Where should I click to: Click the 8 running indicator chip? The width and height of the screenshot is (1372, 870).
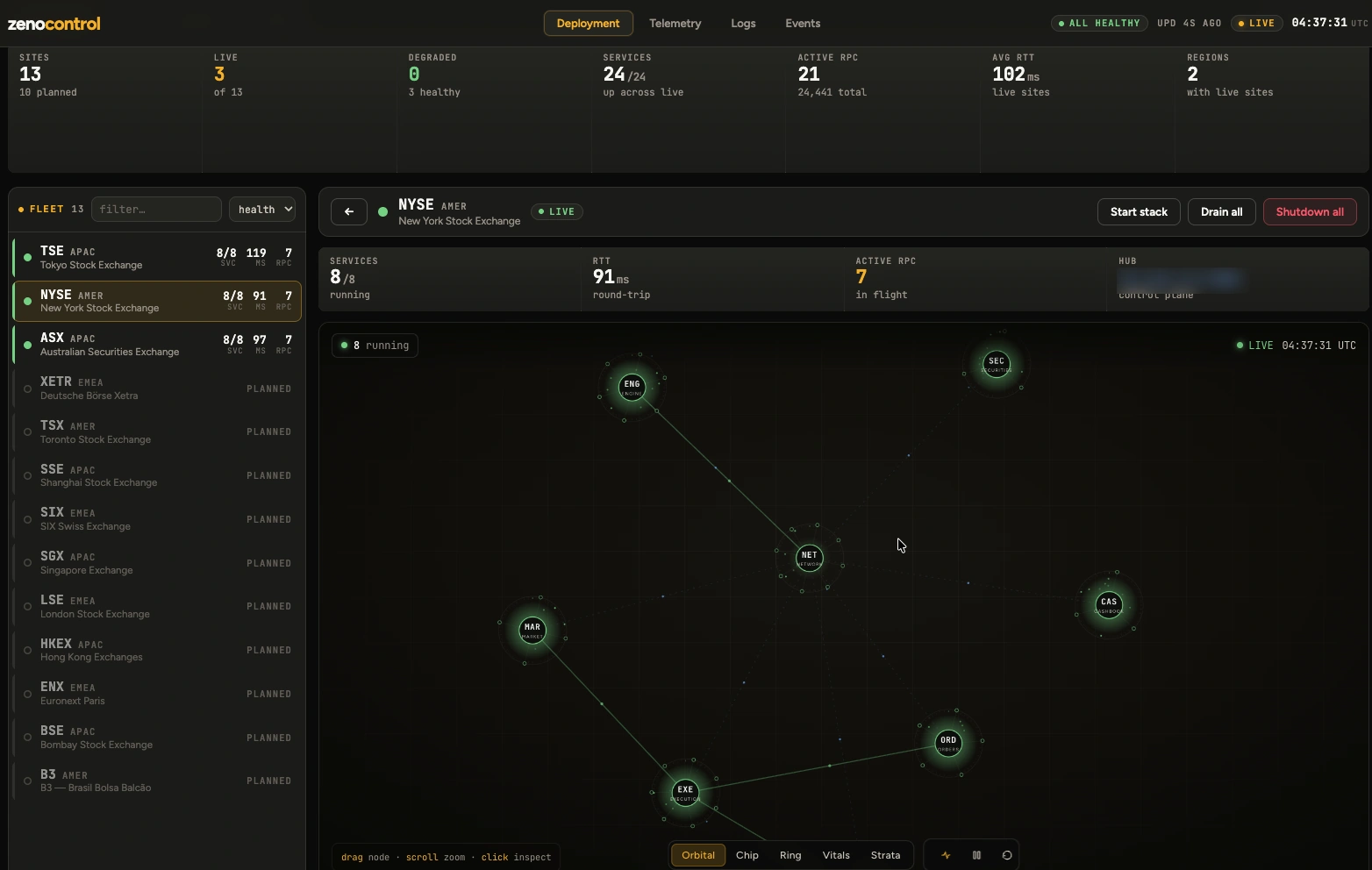(375, 346)
